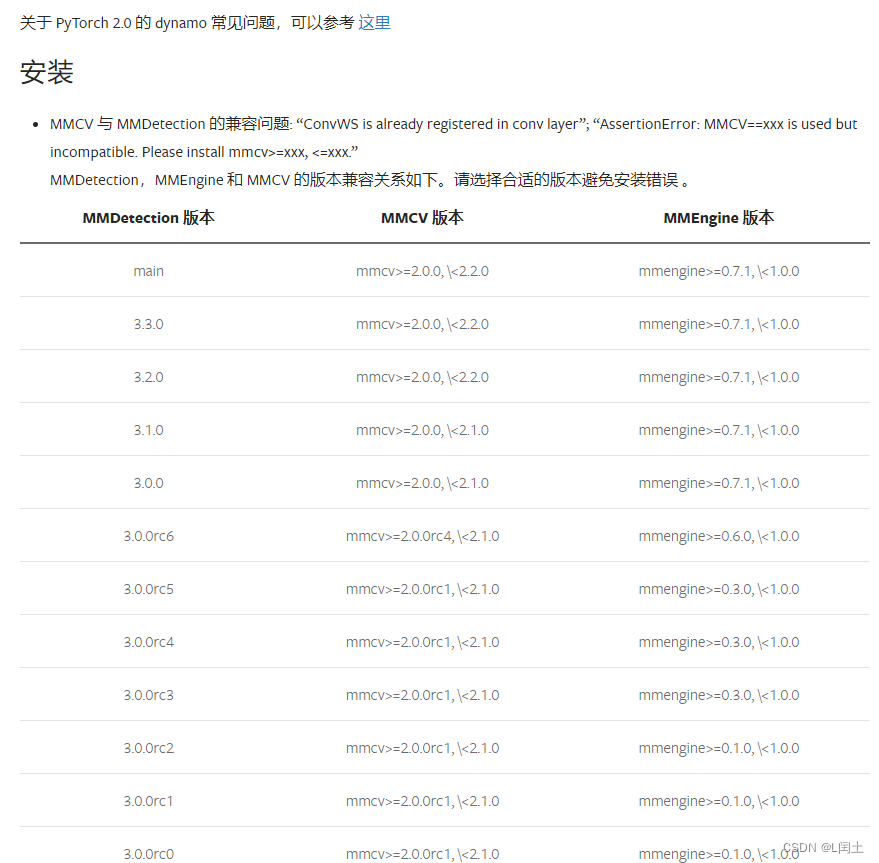Screen dimensions: 879x863
Task: Select mmcv>=2.0.0rc4 text in rc6 row
Action: coord(422,535)
